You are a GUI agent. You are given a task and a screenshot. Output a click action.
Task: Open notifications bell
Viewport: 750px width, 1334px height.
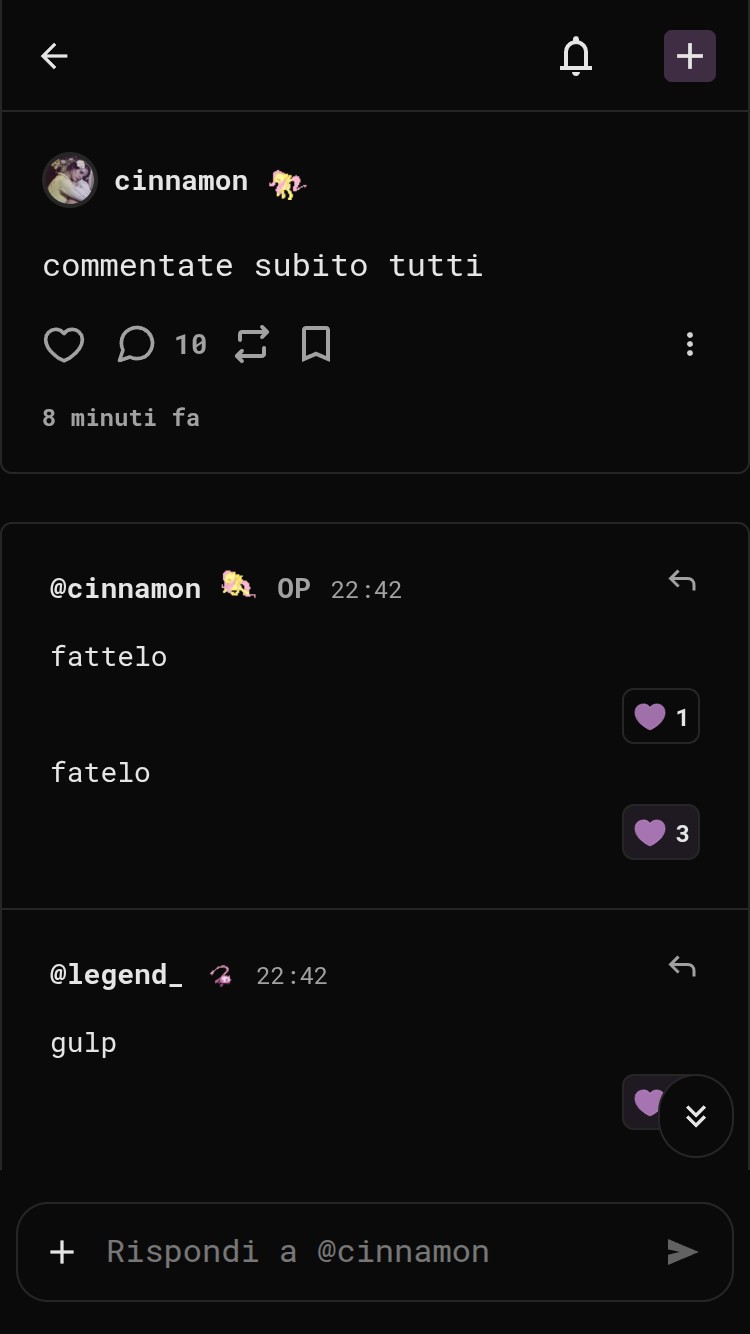click(576, 56)
